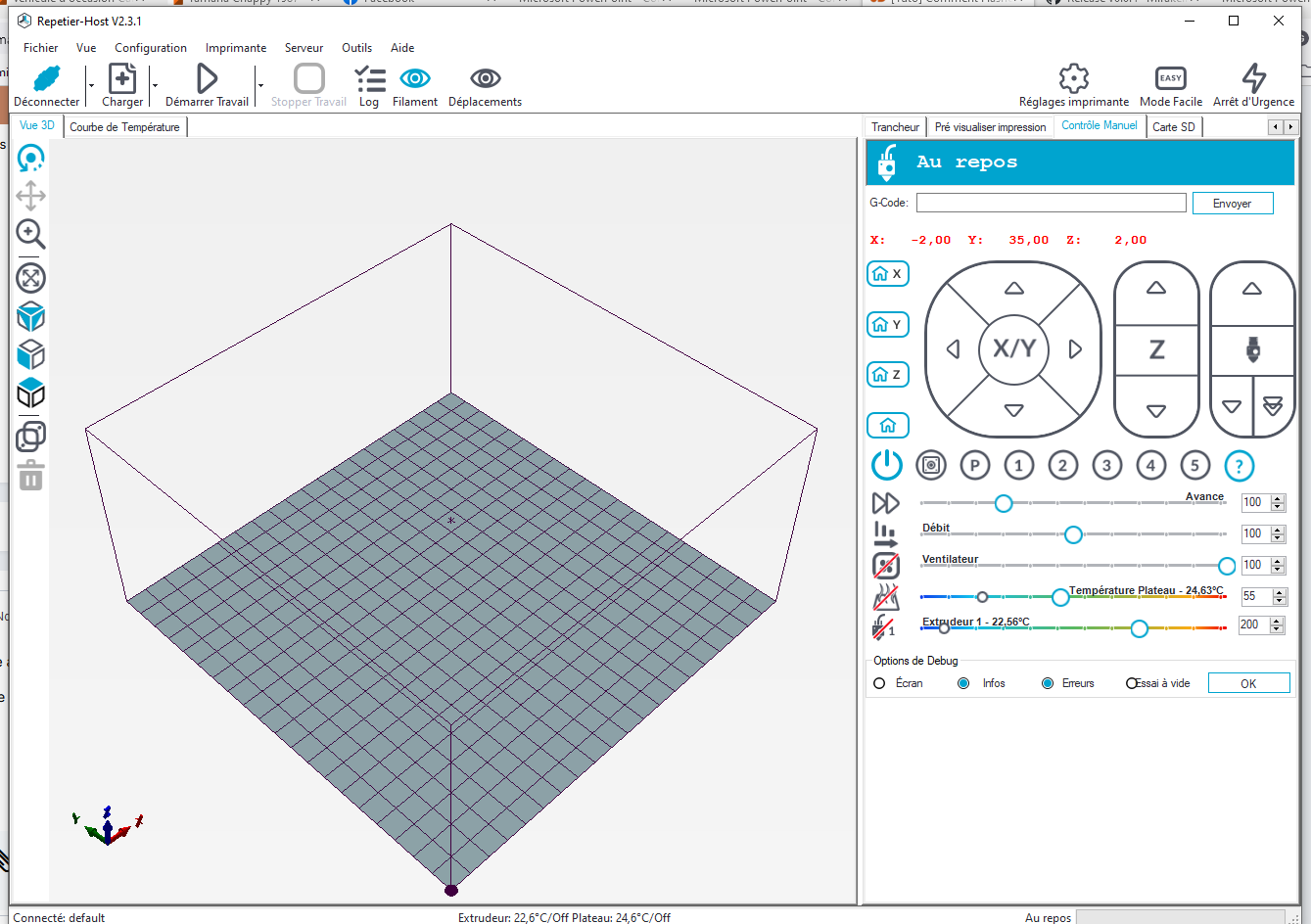Toggle the printer power button

click(887, 465)
